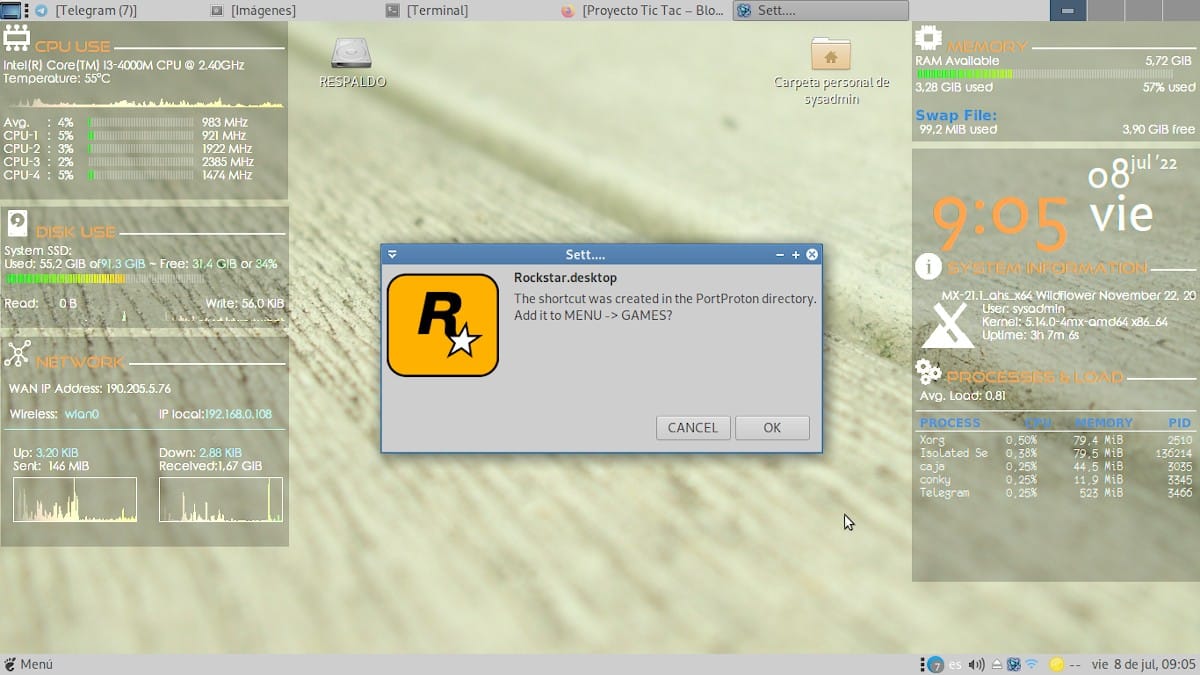
Task: Click the volume speaker tray icon
Action: pyautogui.click(x=977, y=664)
